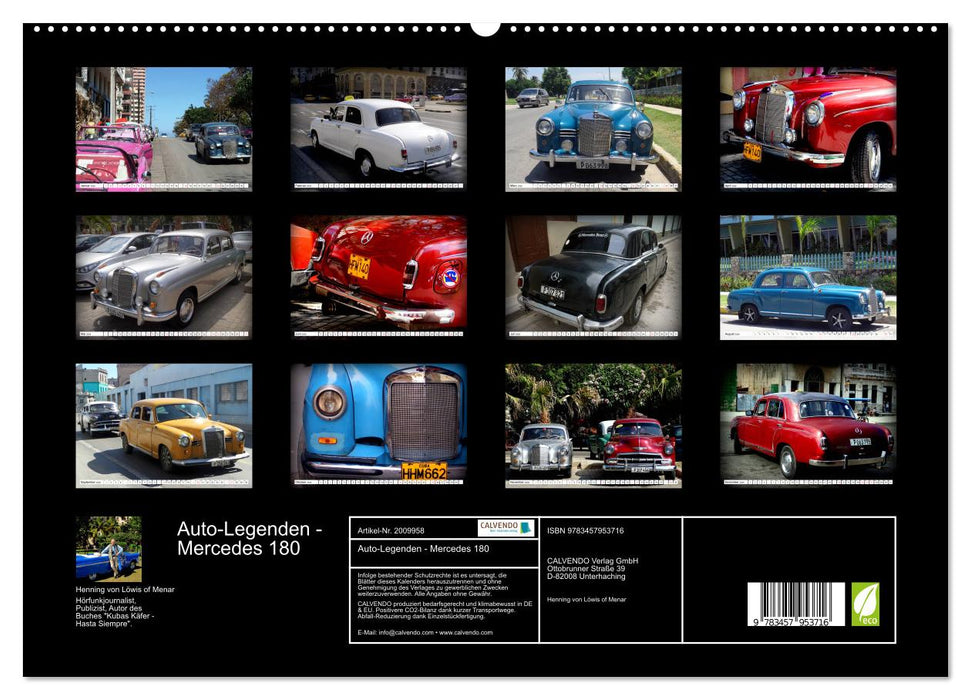Viewport: 971px width, 700px height.
Task: Open the www.calvendo.com website link
Action: point(466,633)
